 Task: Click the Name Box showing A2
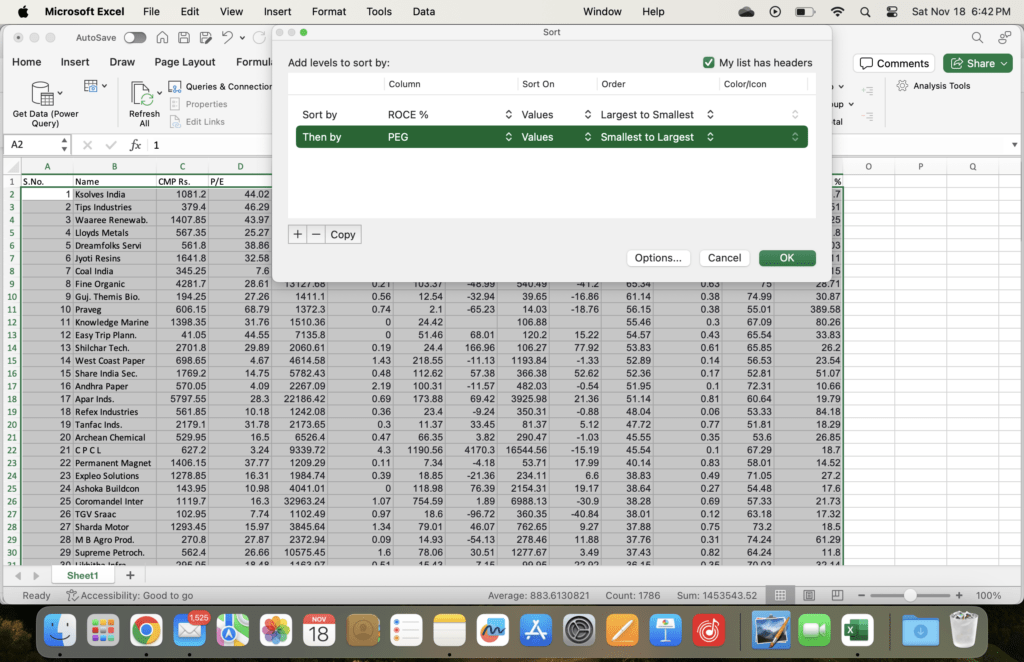(37, 145)
